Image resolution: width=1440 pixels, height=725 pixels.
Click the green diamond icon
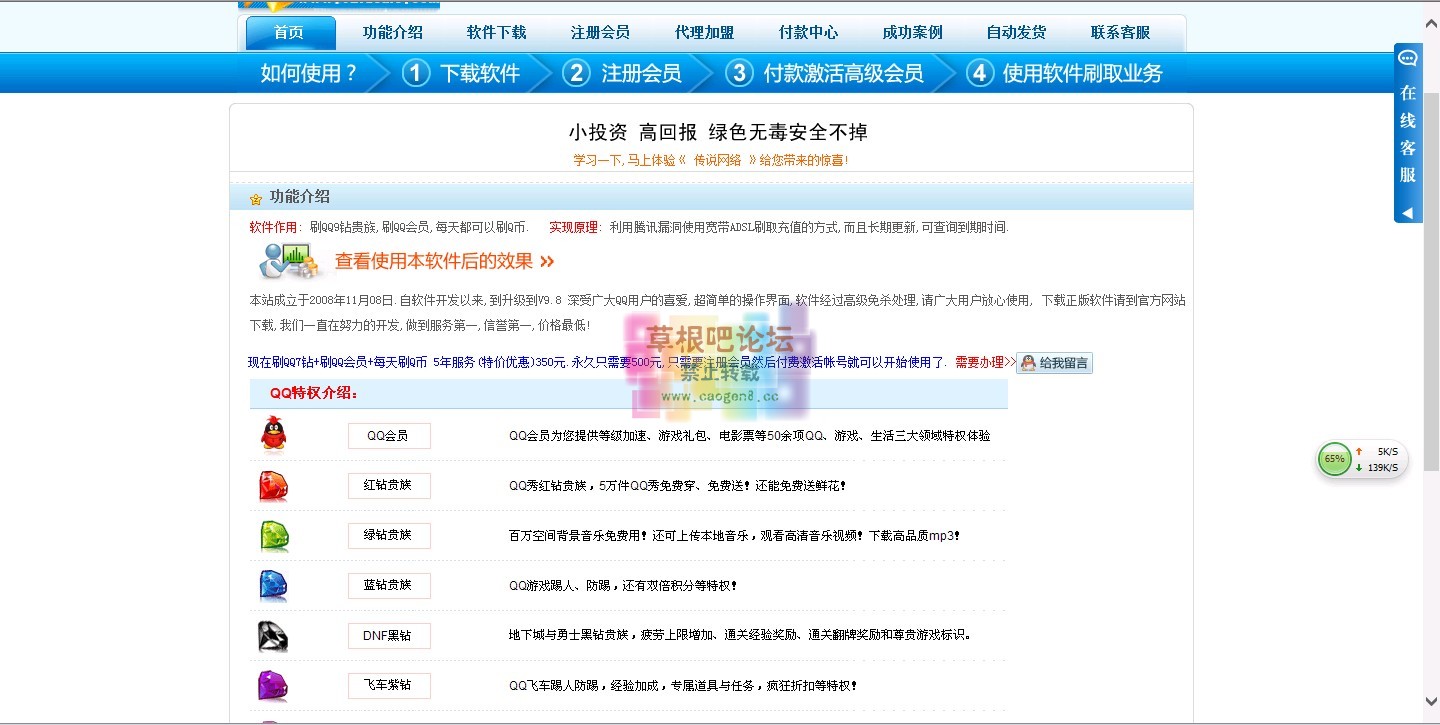(x=273, y=536)
